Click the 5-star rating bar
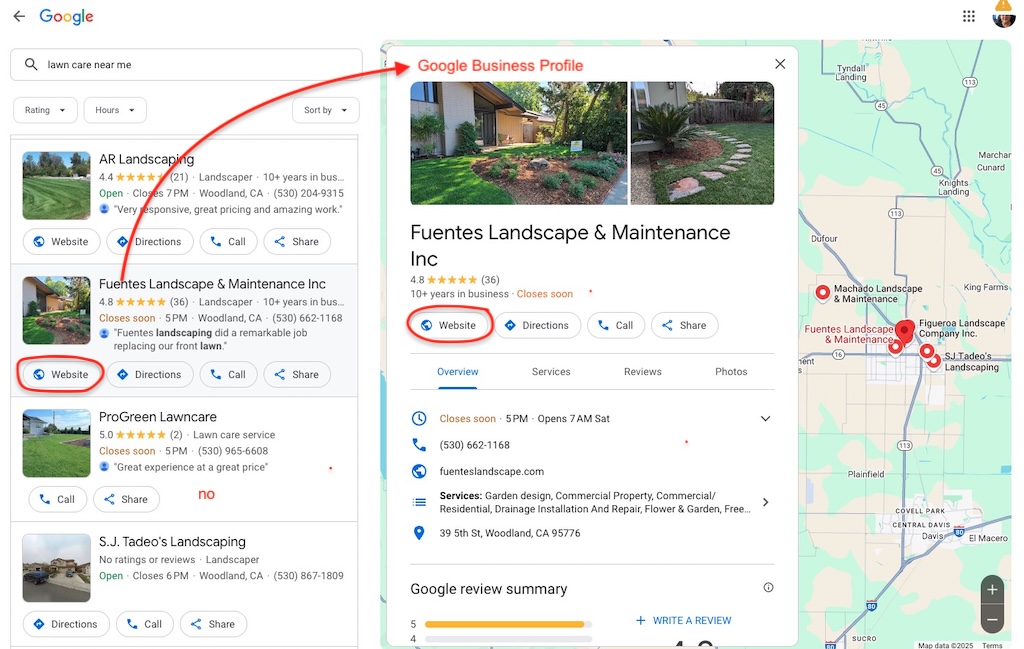The width and height of the screenshot is (1024, 649). (x=507, y=624)
